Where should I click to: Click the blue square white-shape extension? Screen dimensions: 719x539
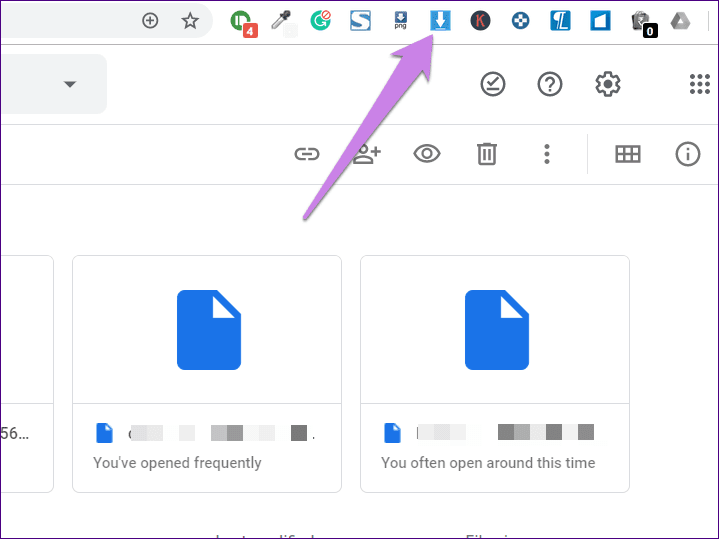[600, 21]
